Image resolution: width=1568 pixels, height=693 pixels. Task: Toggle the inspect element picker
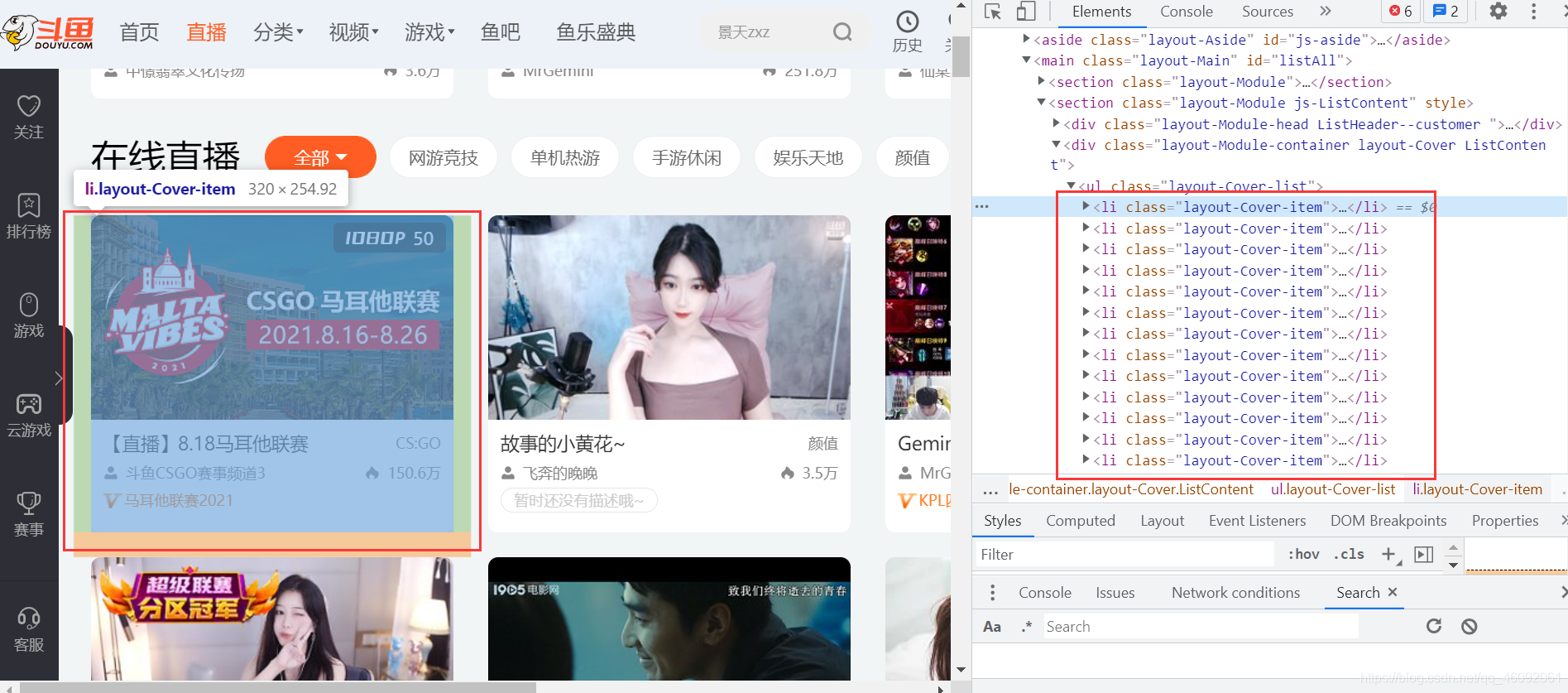click(993, 12)
